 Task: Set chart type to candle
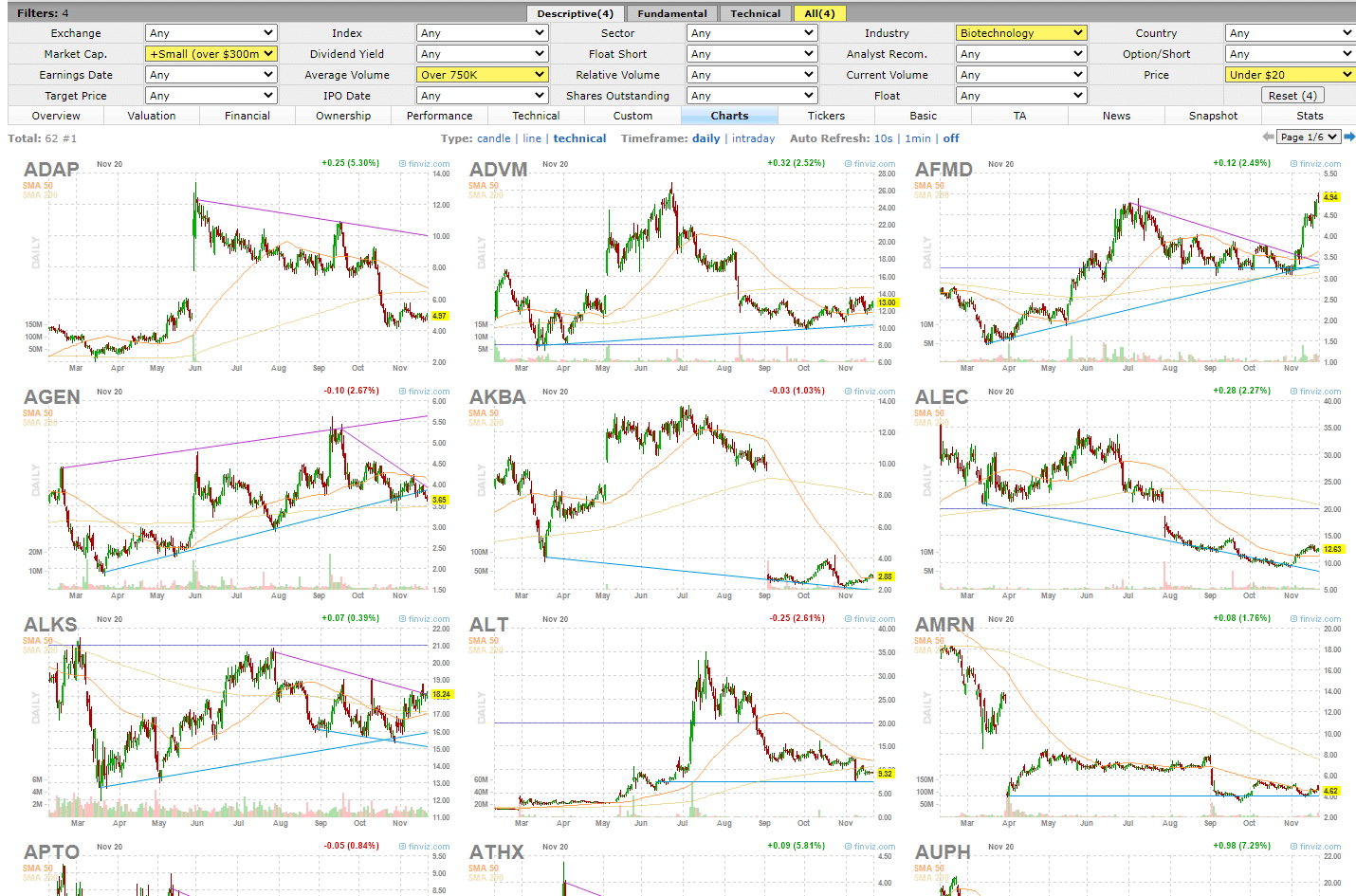[493, 138]
